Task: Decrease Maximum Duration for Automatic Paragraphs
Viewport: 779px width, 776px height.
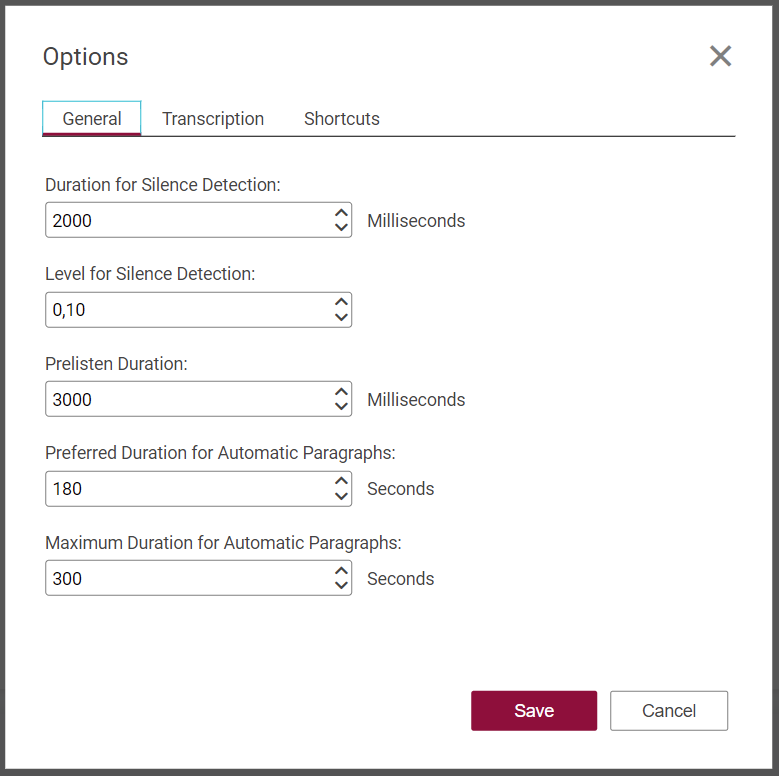Action: click(x=341, y=586)
